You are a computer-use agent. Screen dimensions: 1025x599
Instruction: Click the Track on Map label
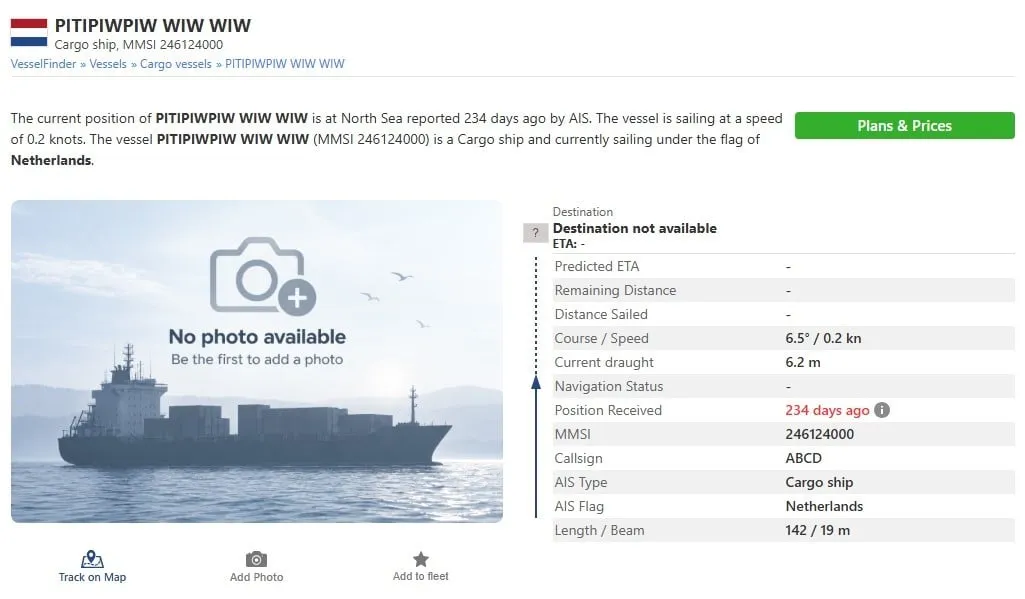click(x=92, y=577)
